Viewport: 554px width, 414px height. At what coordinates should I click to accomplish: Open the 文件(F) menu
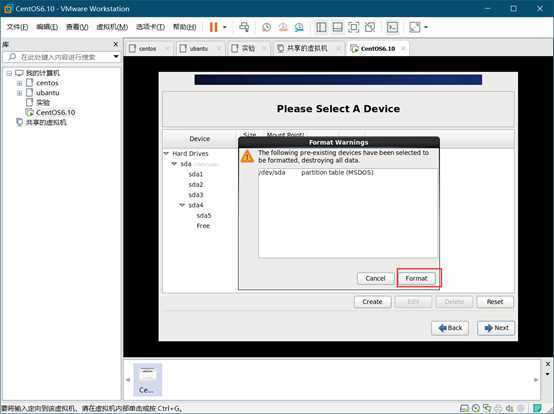click(17, 27)
